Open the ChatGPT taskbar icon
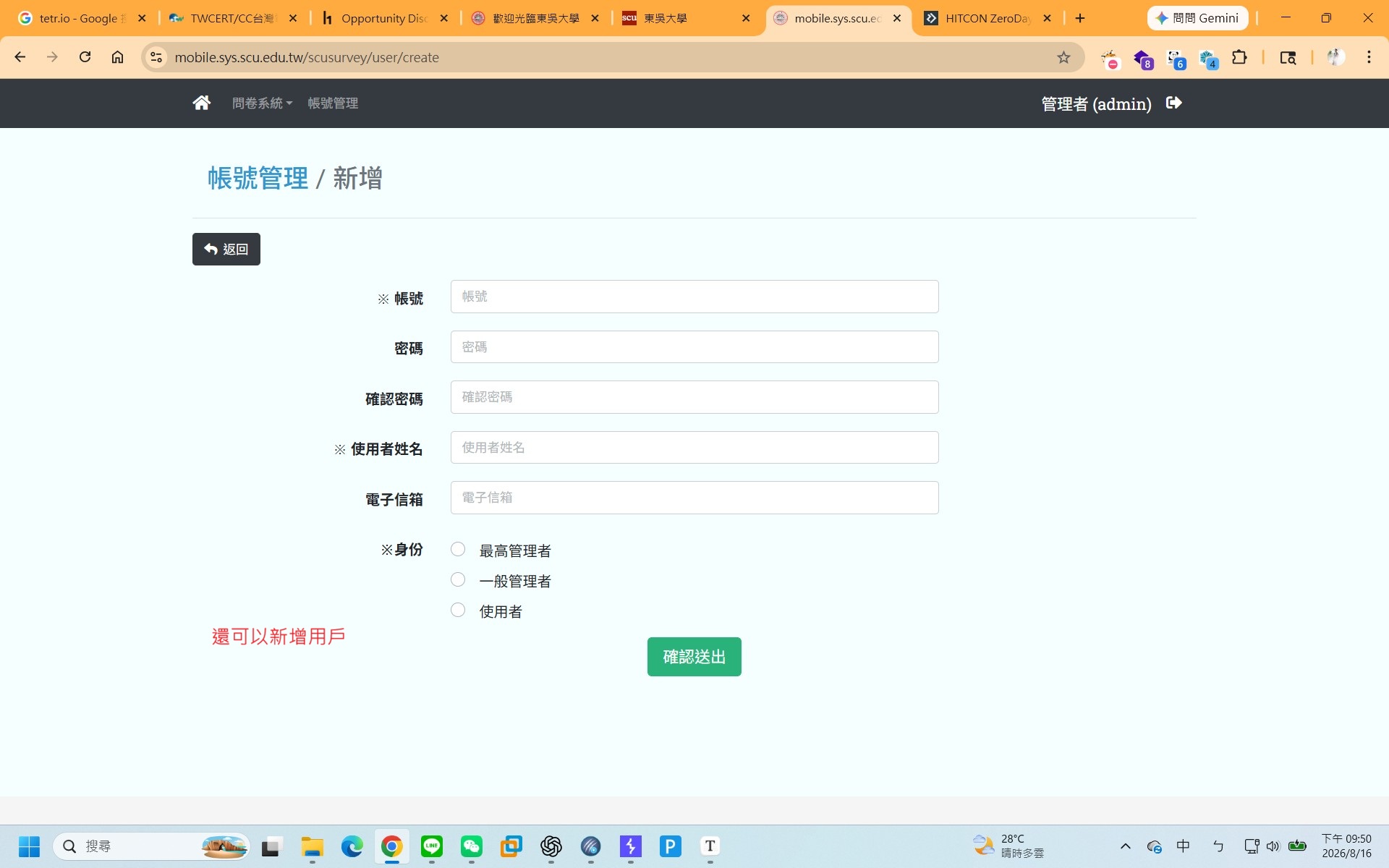Viewport: 1389px width, 868px height. 551,846
